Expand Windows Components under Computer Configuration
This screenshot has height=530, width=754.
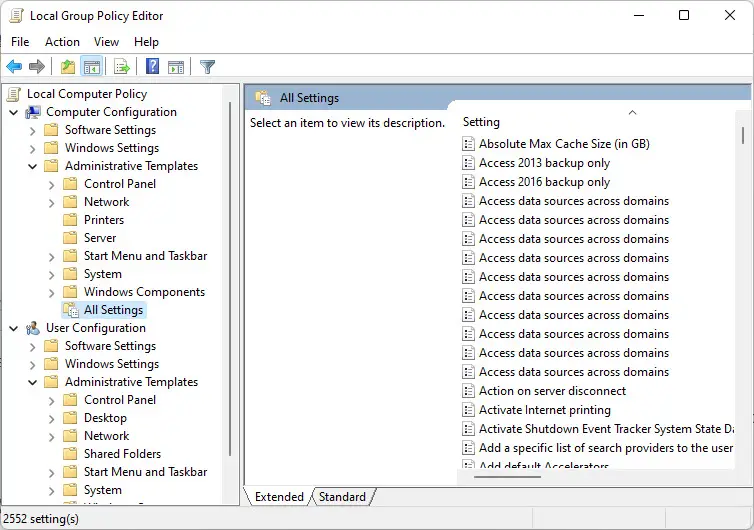pyautogui.click(x=52, y=292)
